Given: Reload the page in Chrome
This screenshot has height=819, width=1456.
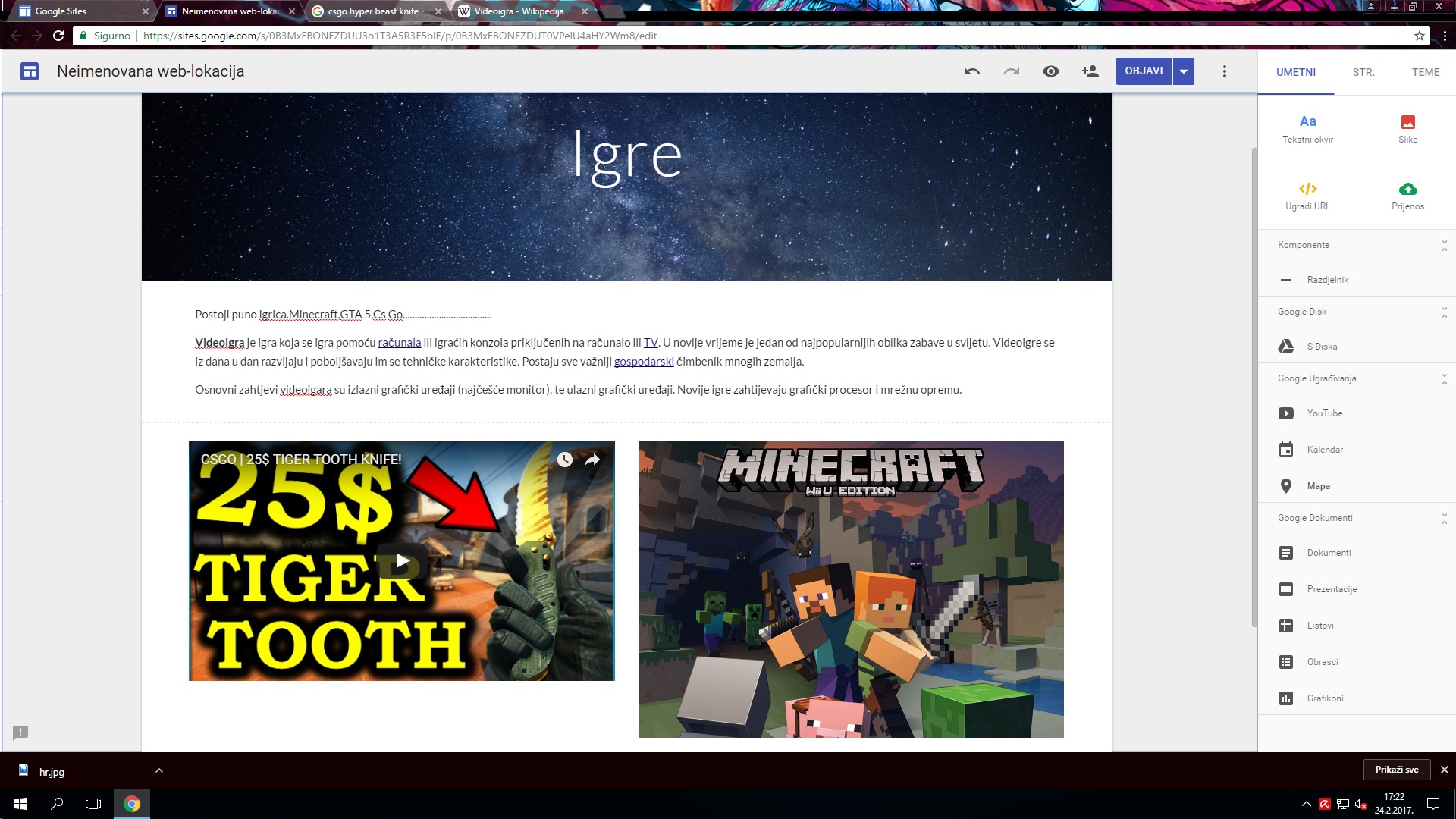Looking at the screenshot, I should pos(58,36).
